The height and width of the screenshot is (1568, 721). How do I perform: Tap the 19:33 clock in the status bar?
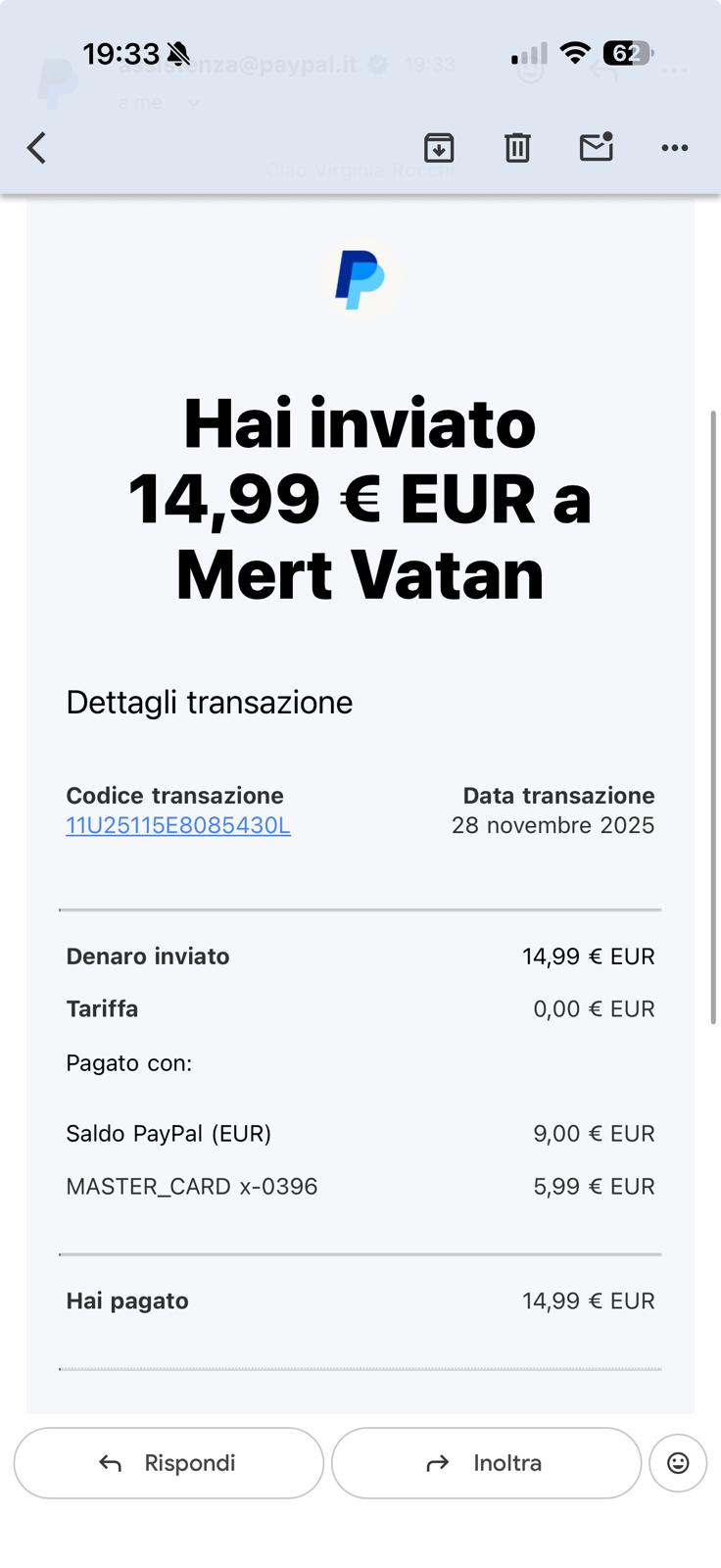[120, 53]
